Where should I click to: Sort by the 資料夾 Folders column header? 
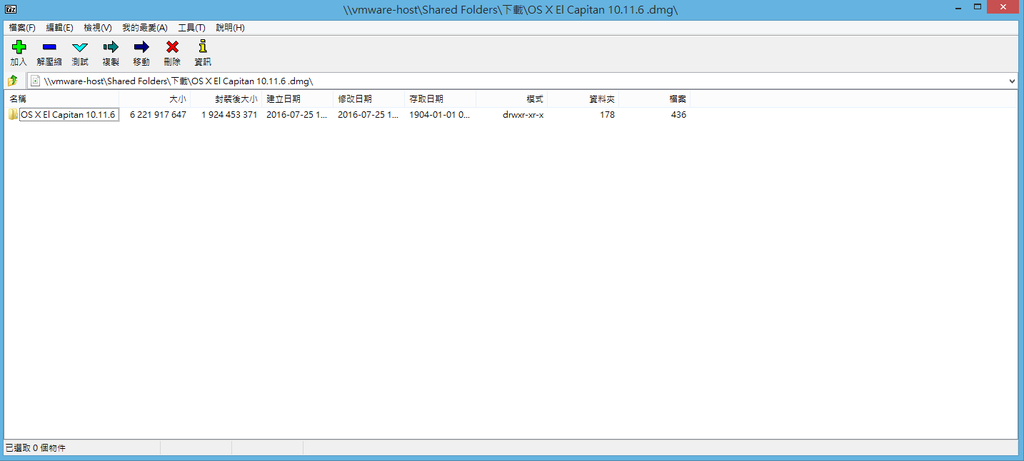tap(583, 99)
